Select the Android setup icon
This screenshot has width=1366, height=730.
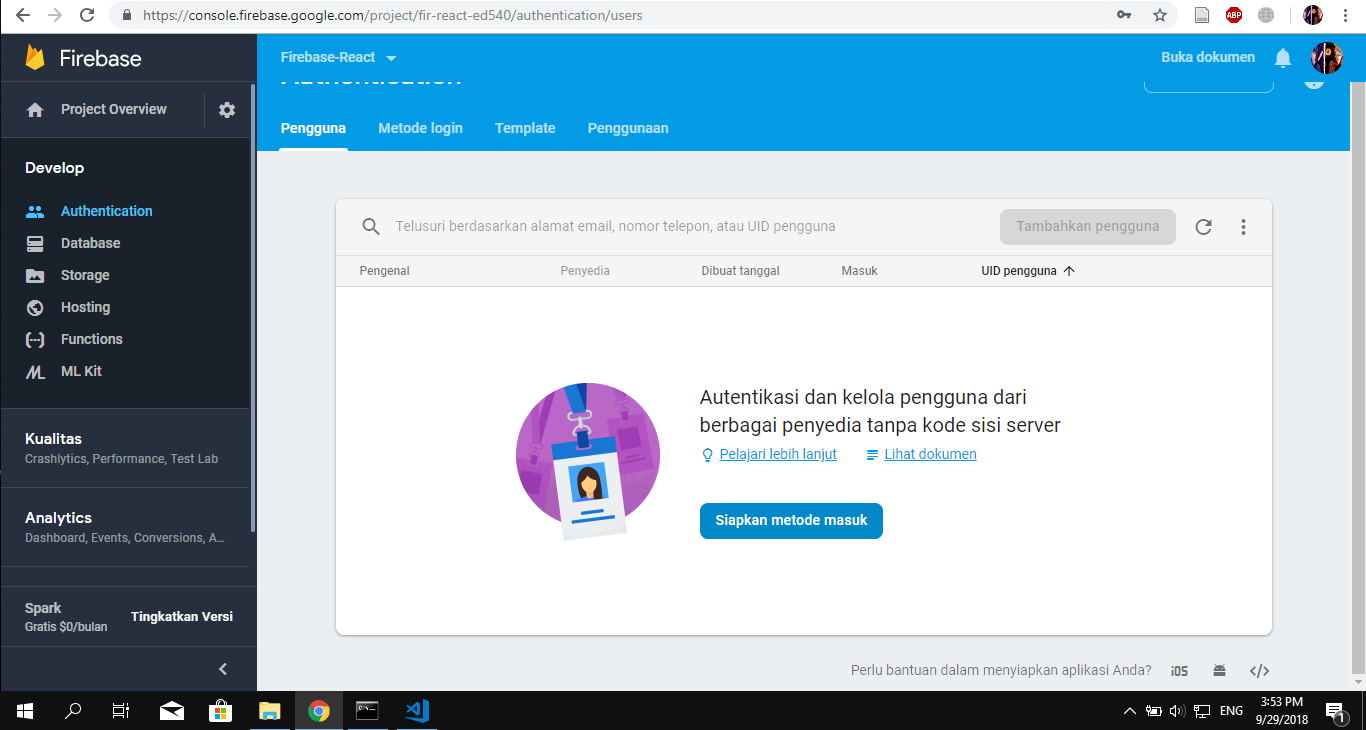click(1219, 671)
